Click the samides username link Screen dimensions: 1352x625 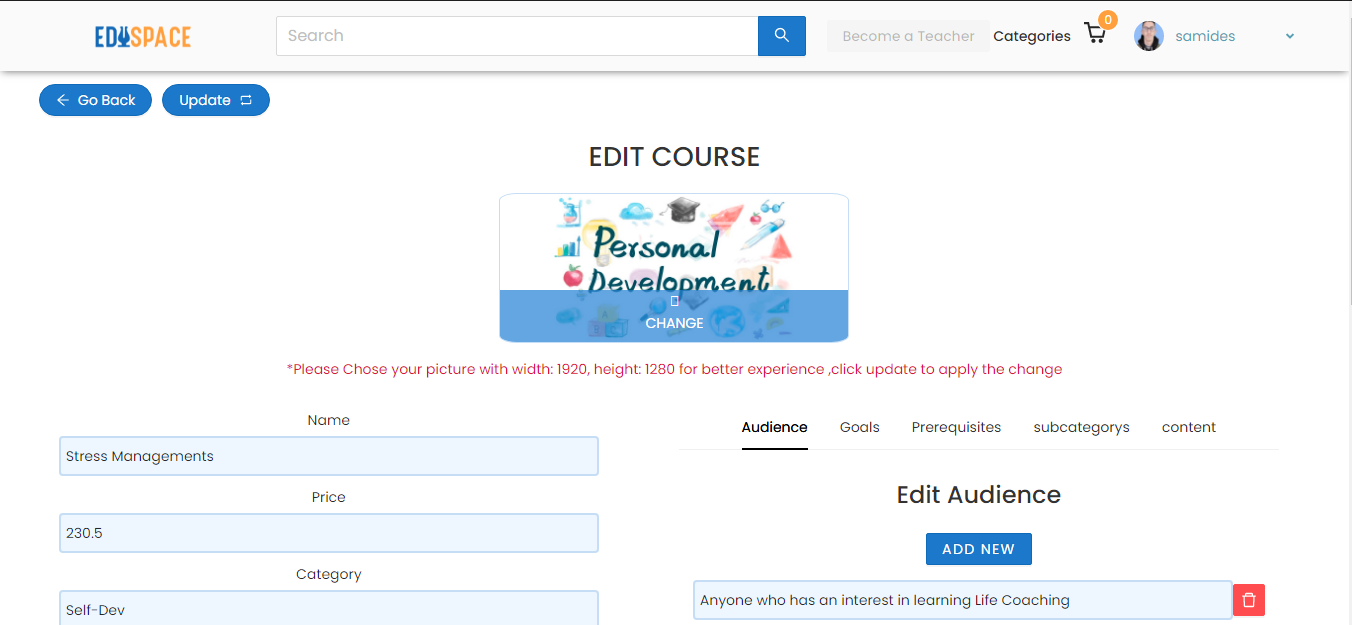point(1205,36)
